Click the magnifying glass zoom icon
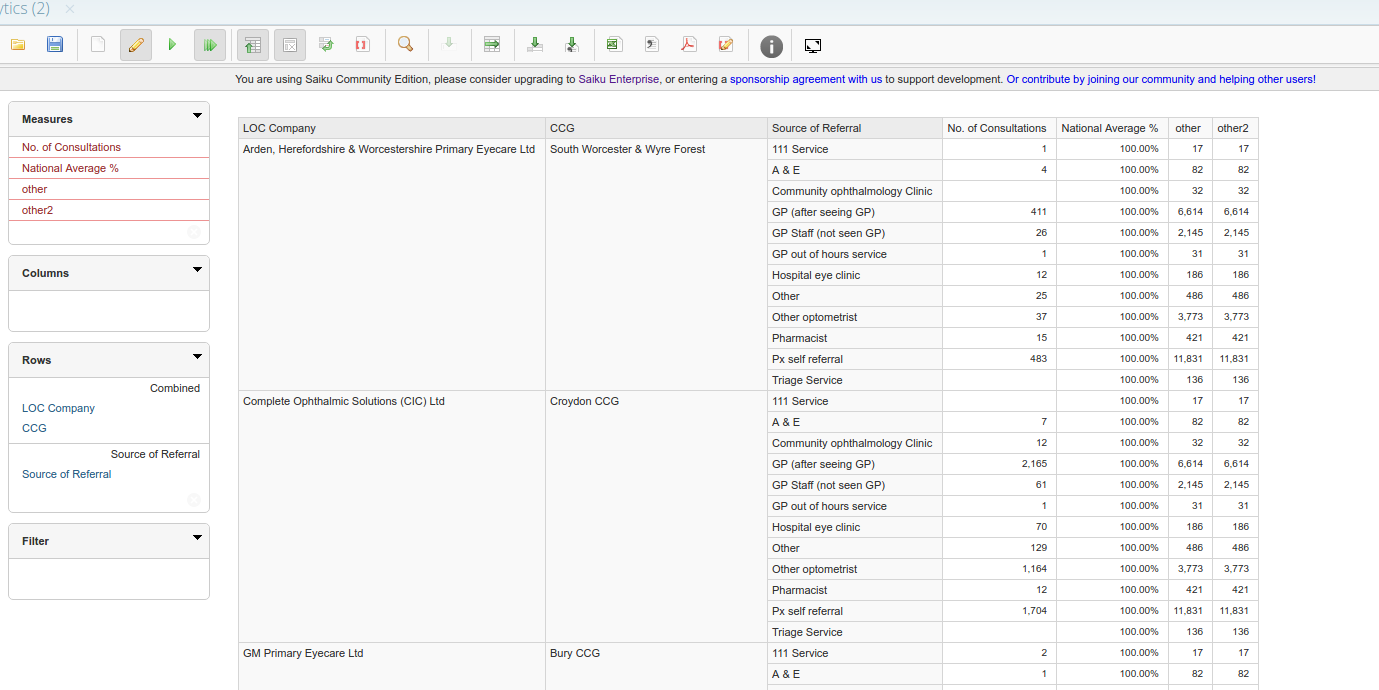 [405, 45]
